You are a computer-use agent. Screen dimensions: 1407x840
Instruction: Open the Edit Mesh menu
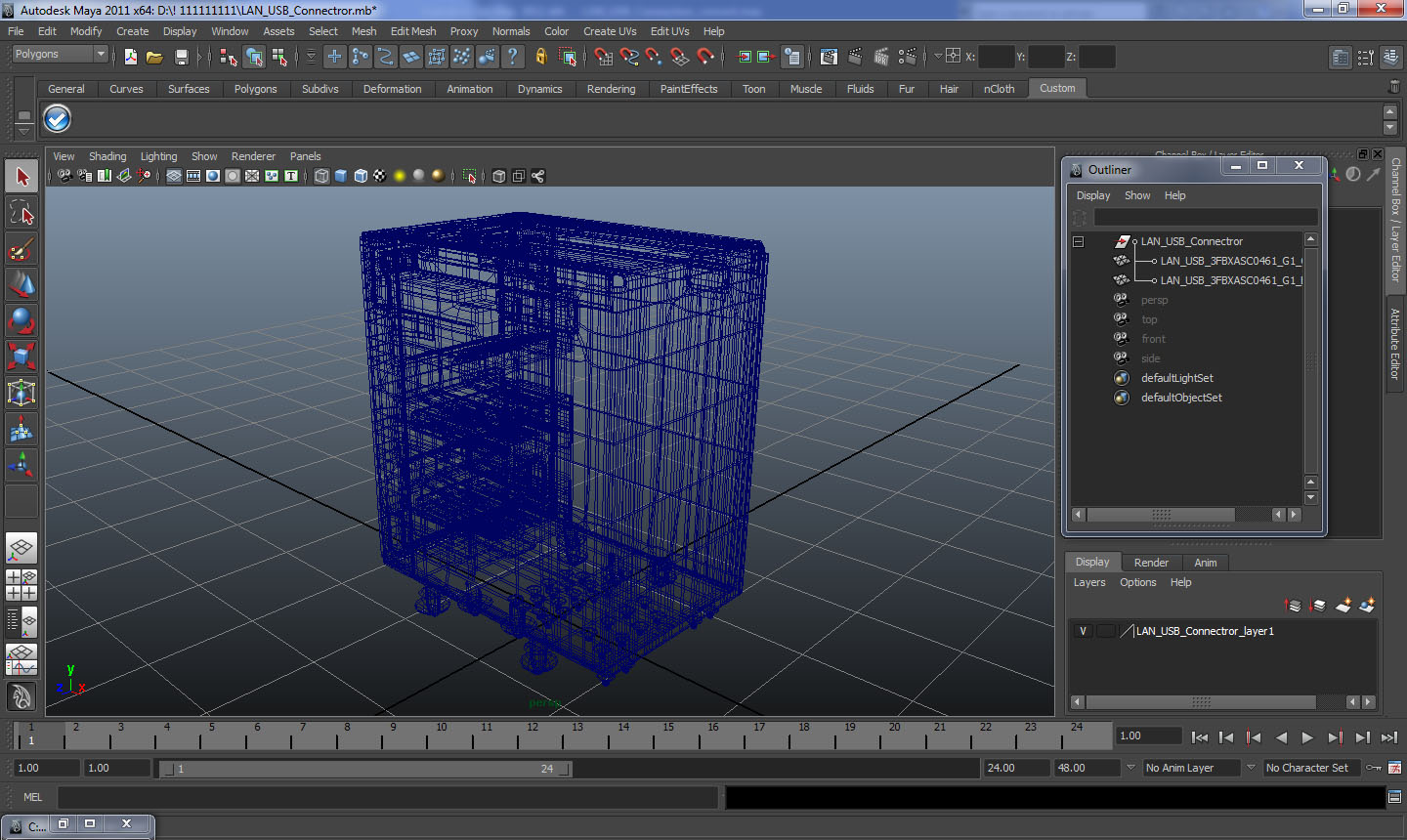point(413,31)
